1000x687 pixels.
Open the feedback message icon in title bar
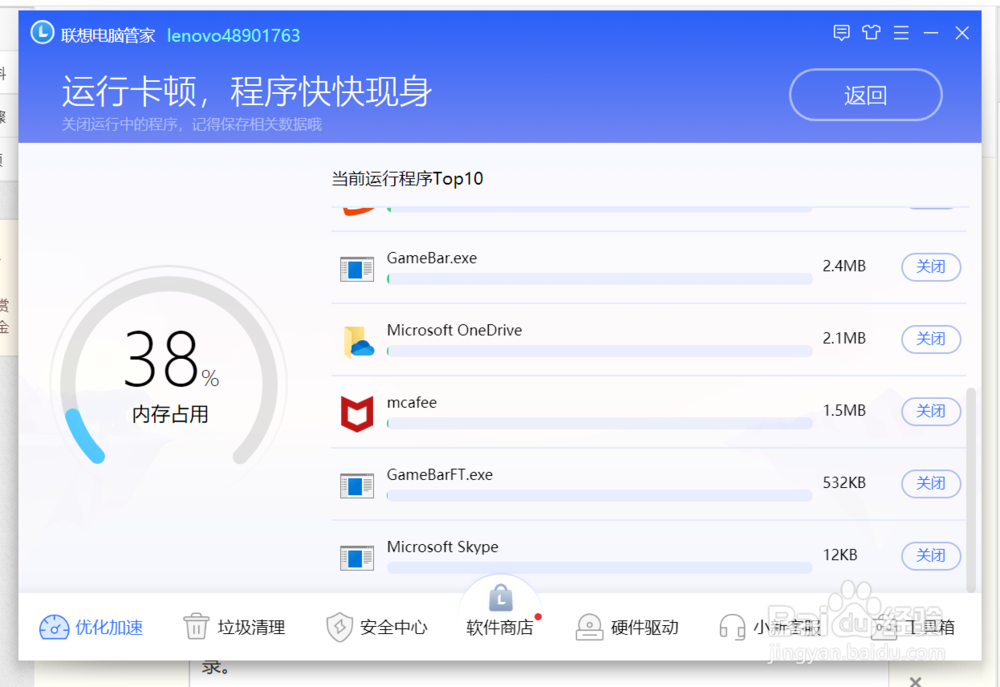[x=842, y=33]
